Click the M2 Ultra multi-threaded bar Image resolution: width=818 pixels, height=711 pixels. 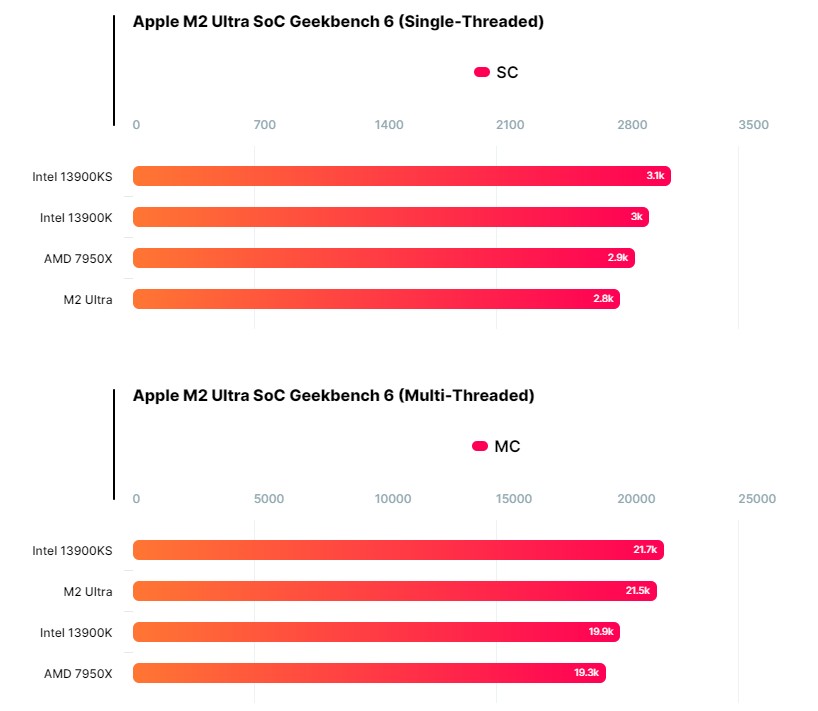[x=394, y=591]
